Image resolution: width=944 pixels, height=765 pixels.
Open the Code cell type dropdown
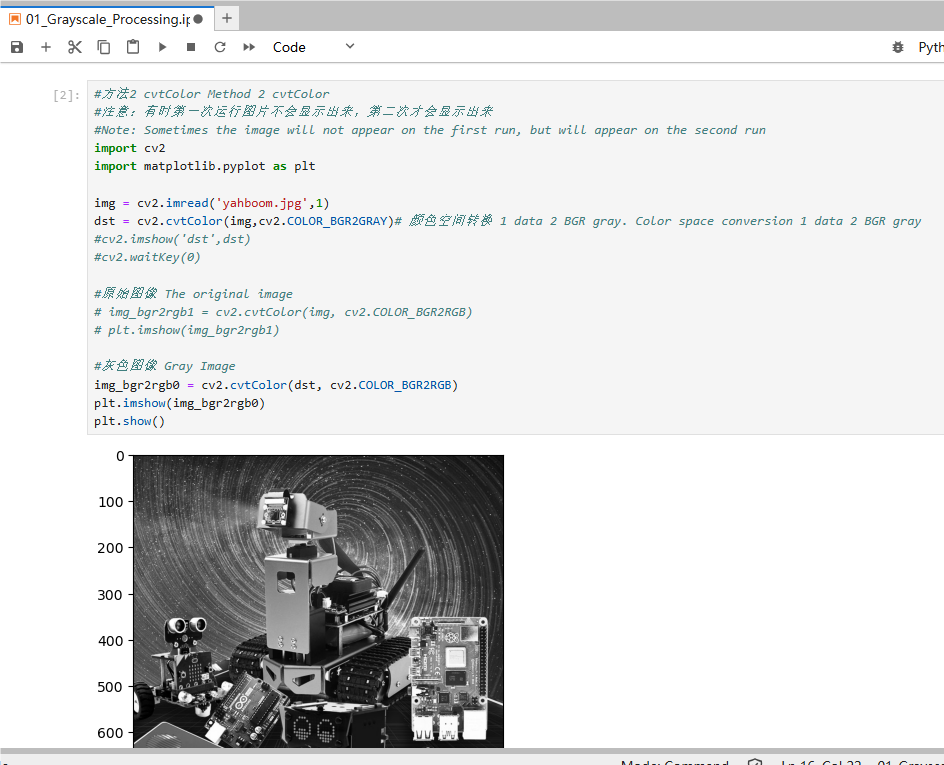coord(313,47)
